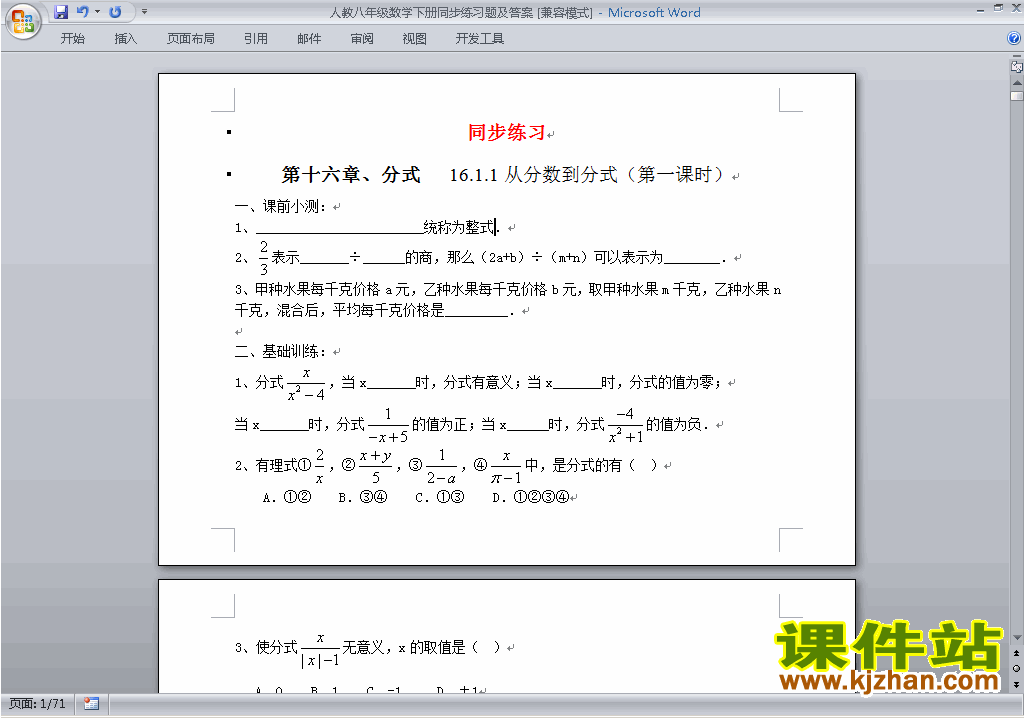Click the text 16.1.1 从分数到分式（第一课时）
Screen dimensions: 1024x718
pos(587,174)
